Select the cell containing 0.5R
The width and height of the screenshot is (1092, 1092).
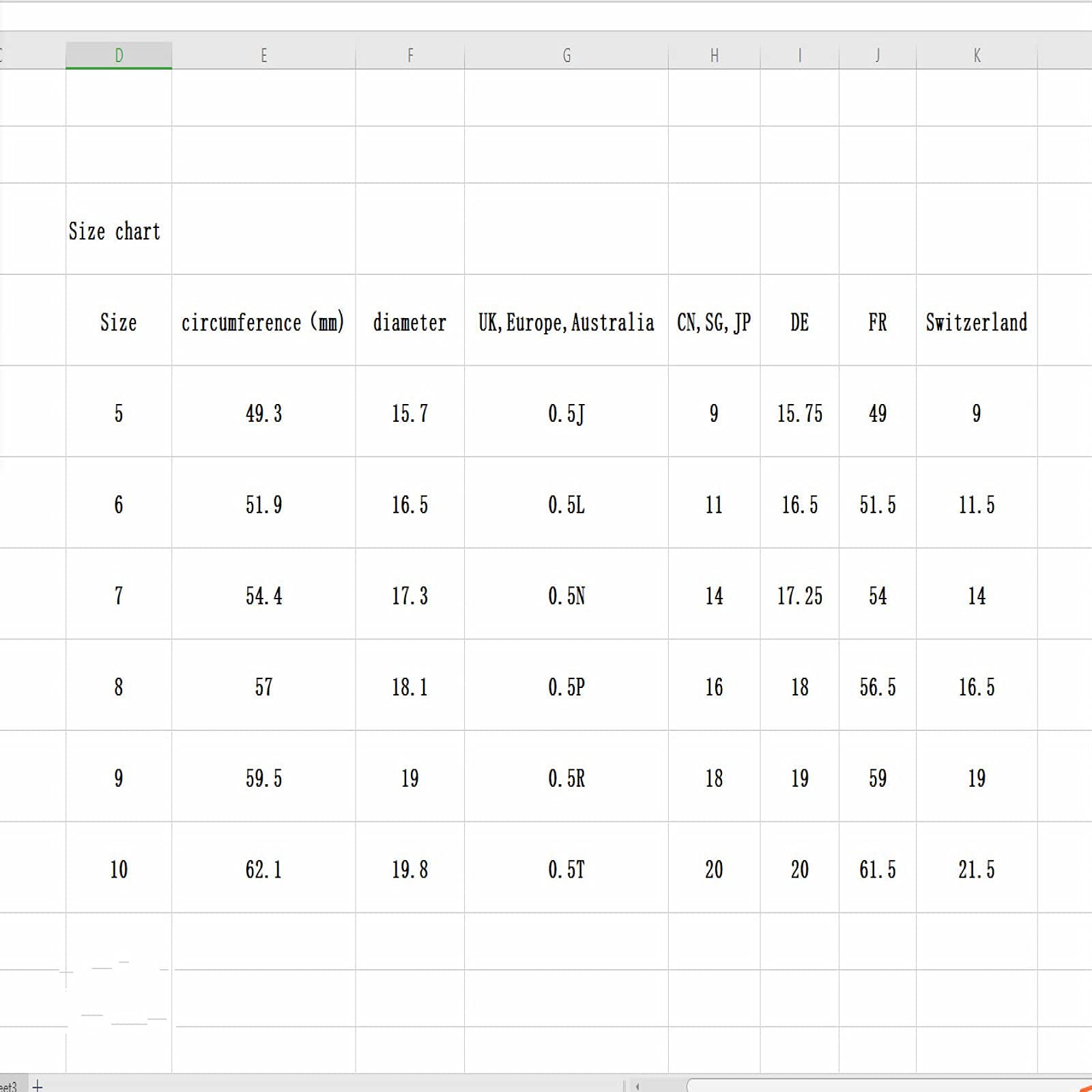(x=566, y=777)
